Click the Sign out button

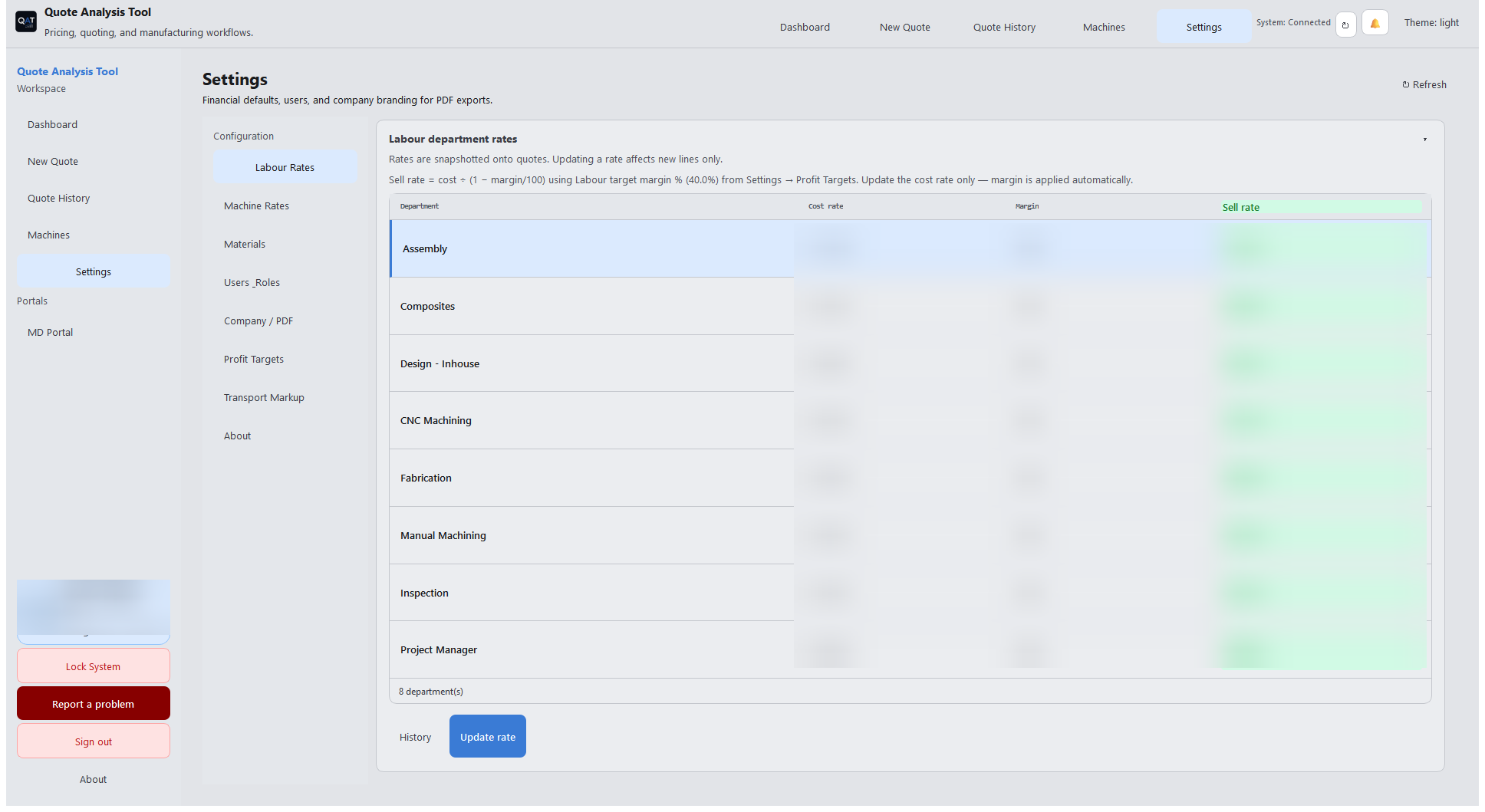pyautogui.click(x=93, y=741)
